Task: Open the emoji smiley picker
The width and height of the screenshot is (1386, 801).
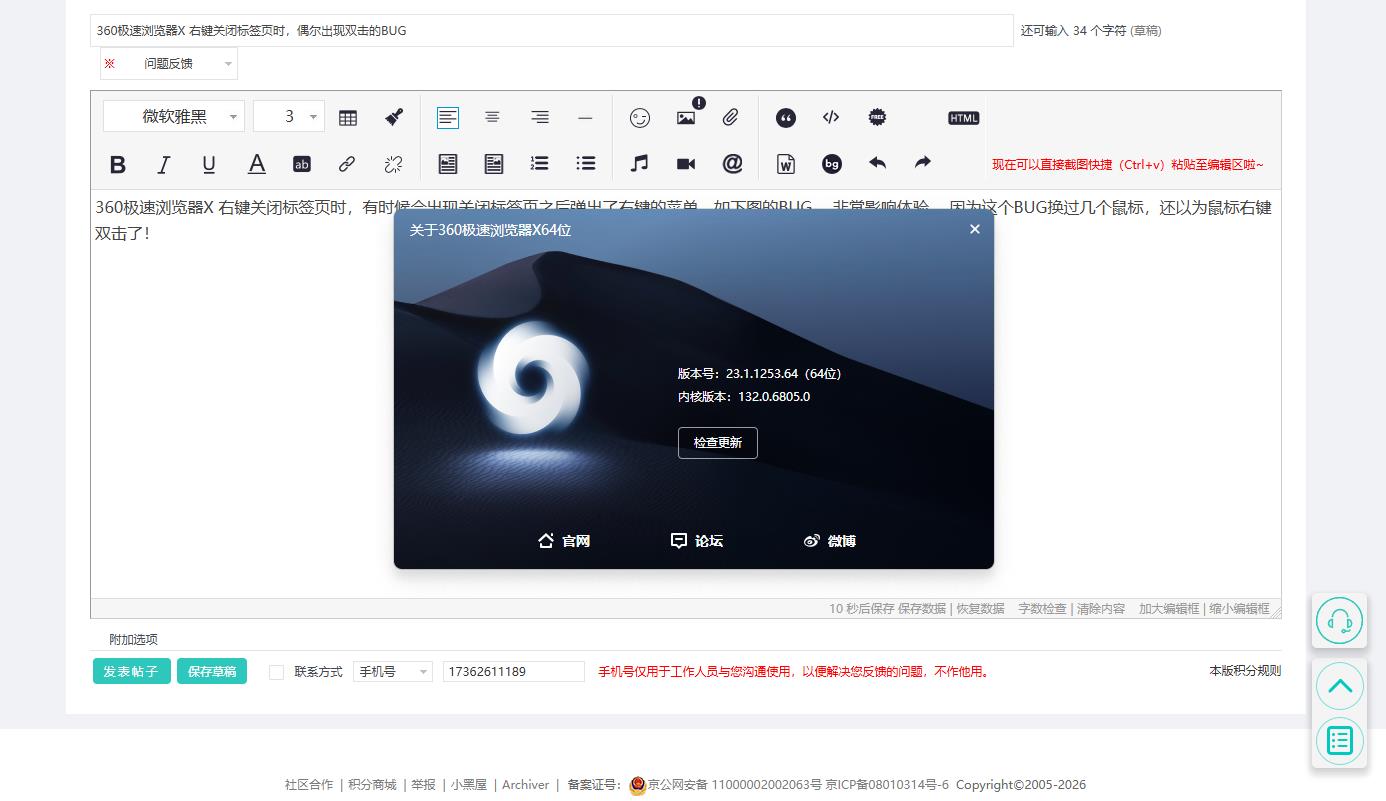Action: click(640, 118)
